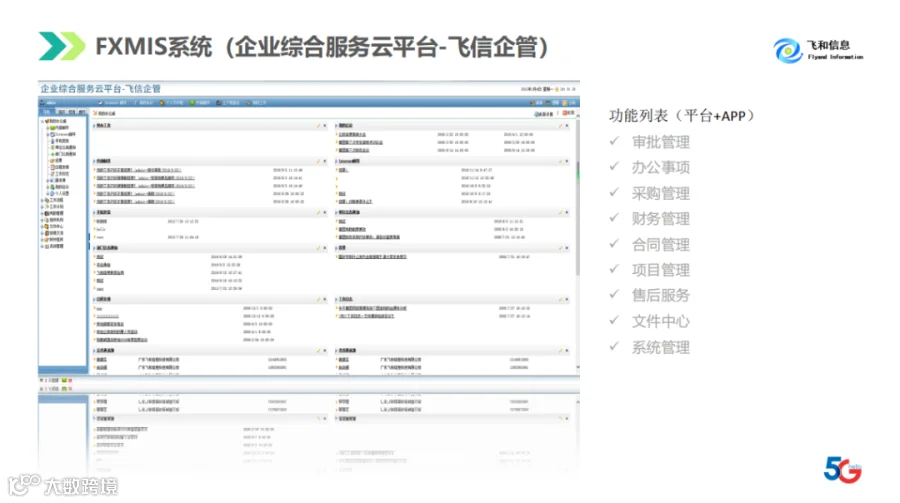Click the 办公事项 feature list entry
The height and width of the screenshot is (503, 900).
point(661,167)
